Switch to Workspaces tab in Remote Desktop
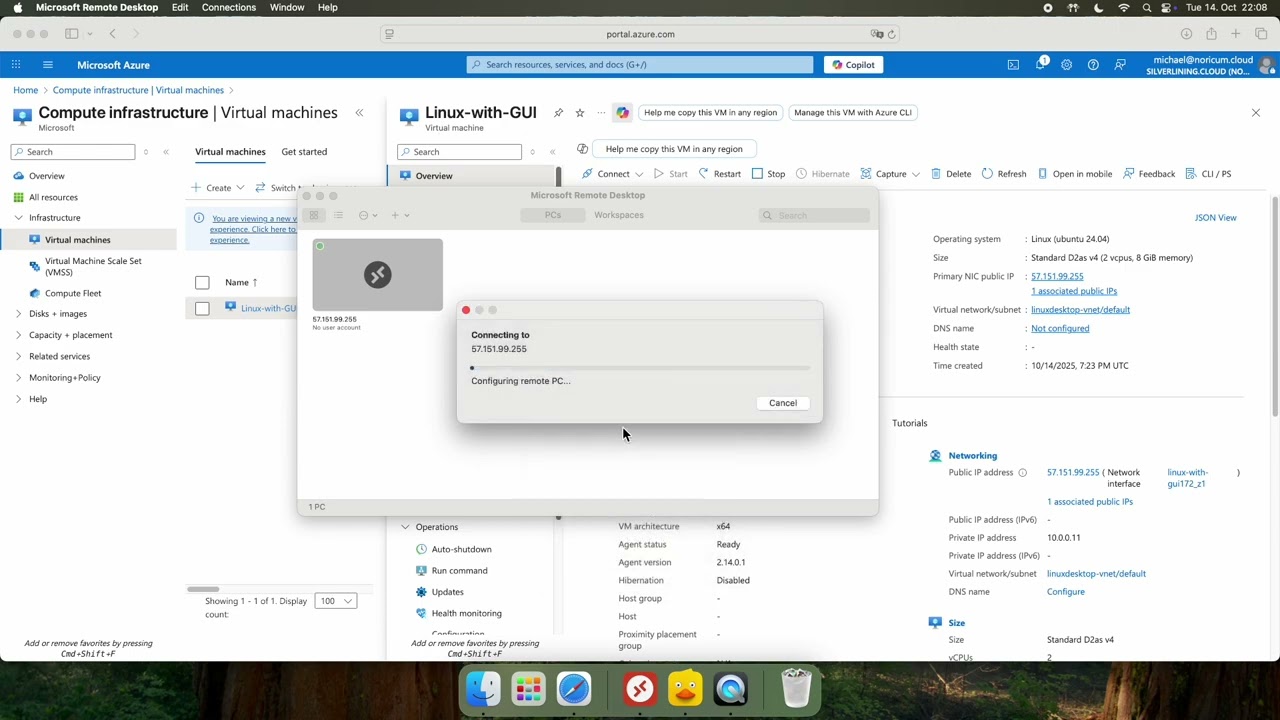 [618, 215]
